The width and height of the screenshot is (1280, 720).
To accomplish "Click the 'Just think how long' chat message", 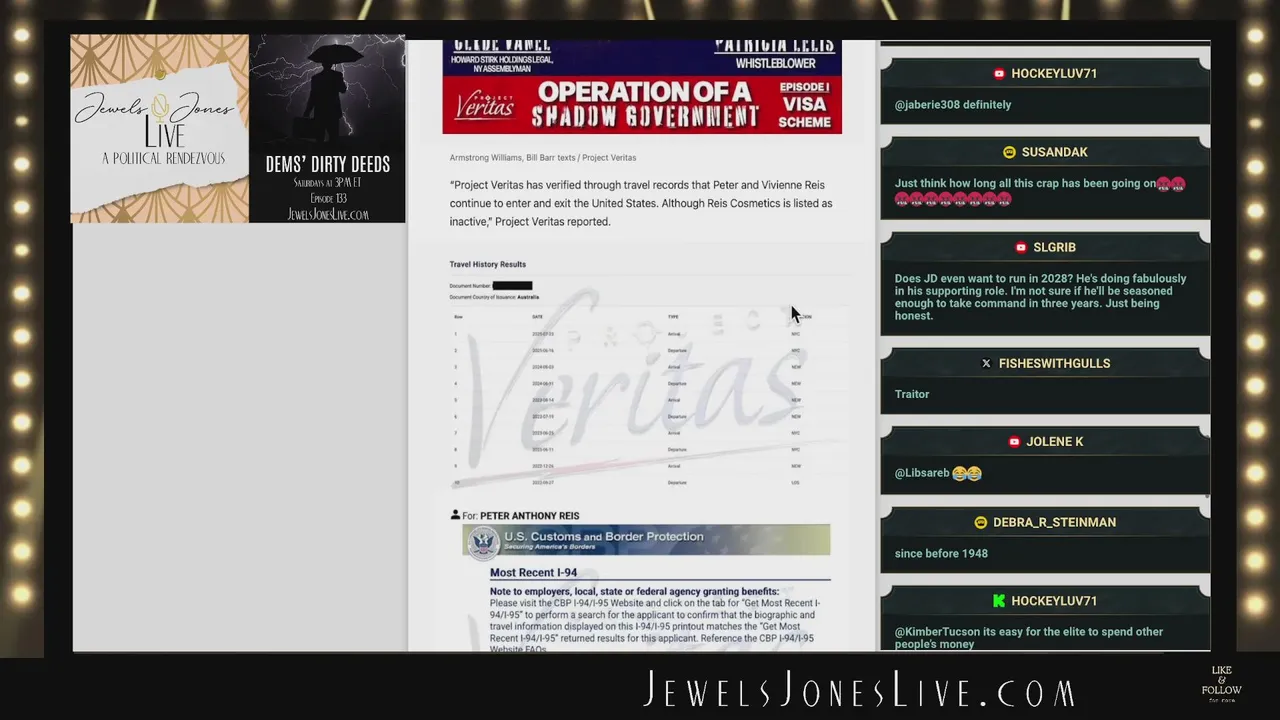I will pyautogui.click(x=1040, y=191).
